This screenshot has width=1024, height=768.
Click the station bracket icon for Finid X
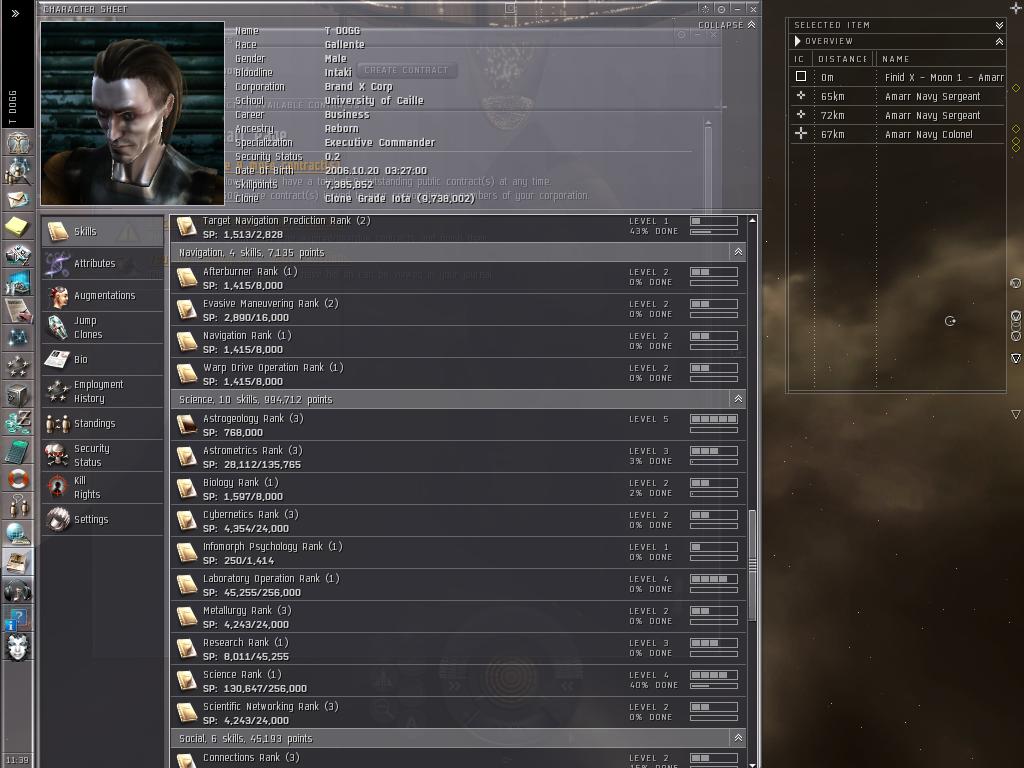click(x=801, y=76)
